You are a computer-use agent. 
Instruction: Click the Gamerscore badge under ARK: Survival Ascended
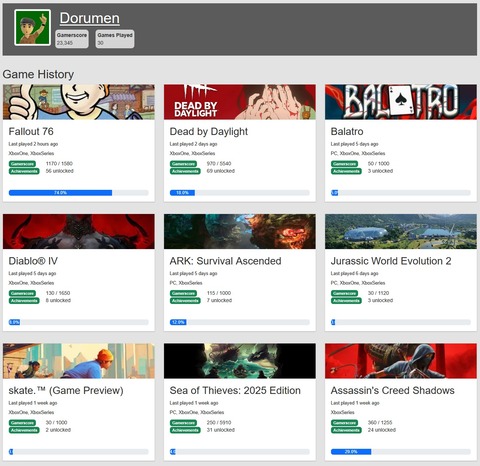pyautogui.click(x=183, y=293)
